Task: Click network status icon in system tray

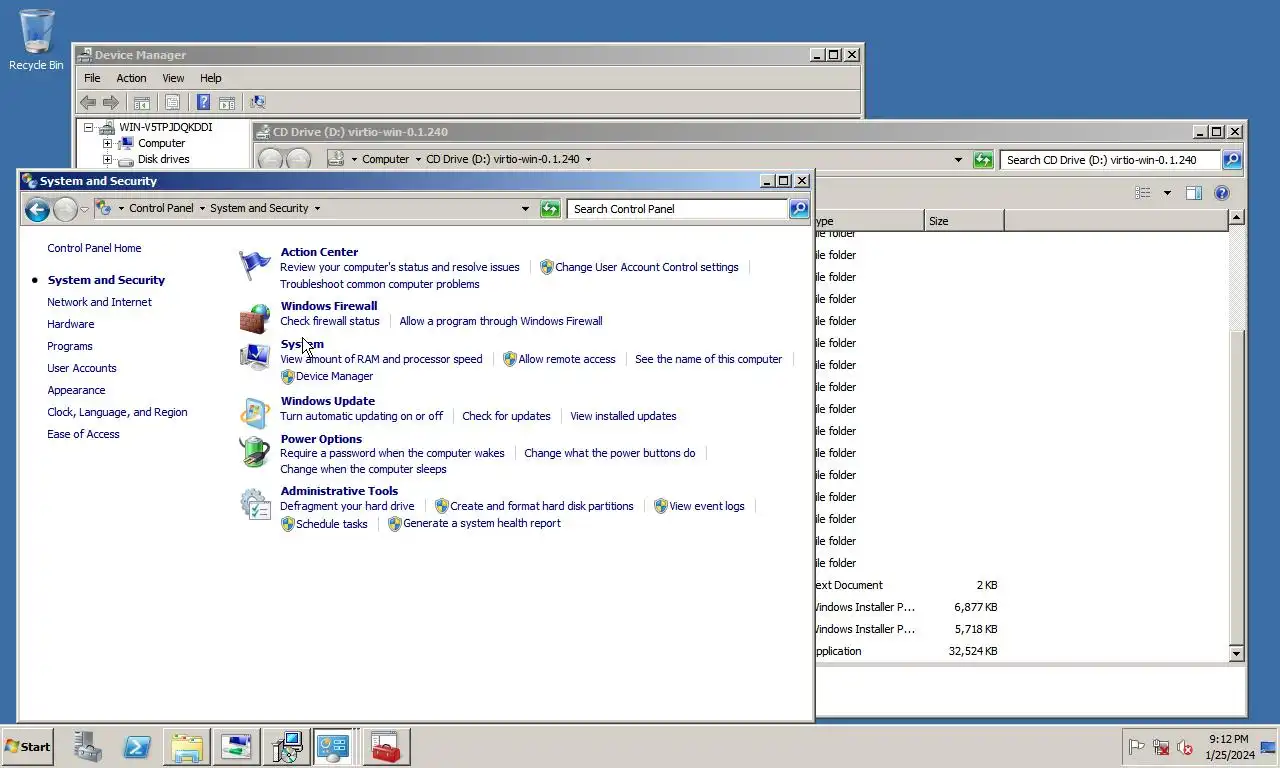Action: click(x=1161, y=747)
